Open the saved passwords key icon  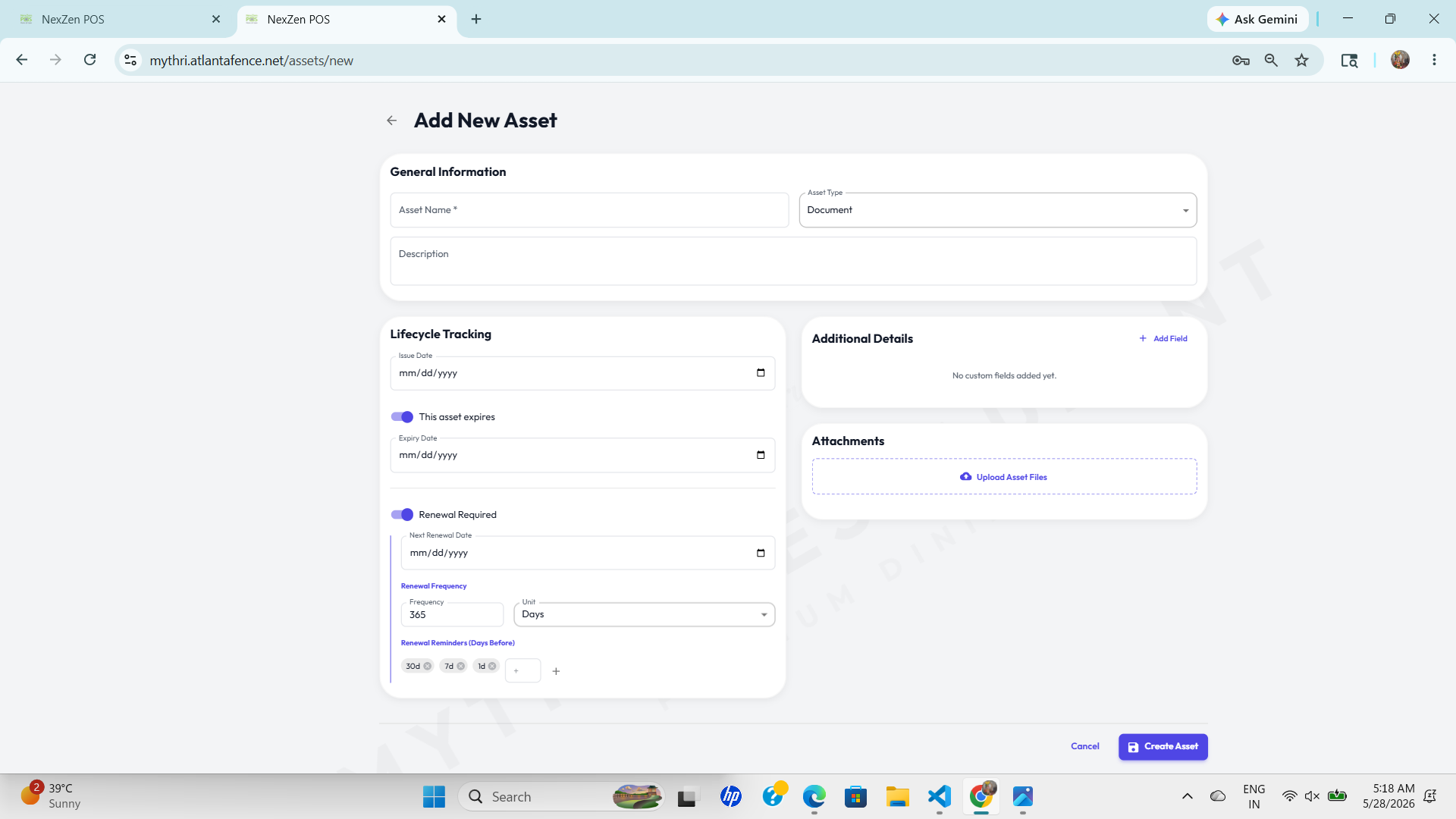click(x=1241, y=61)
